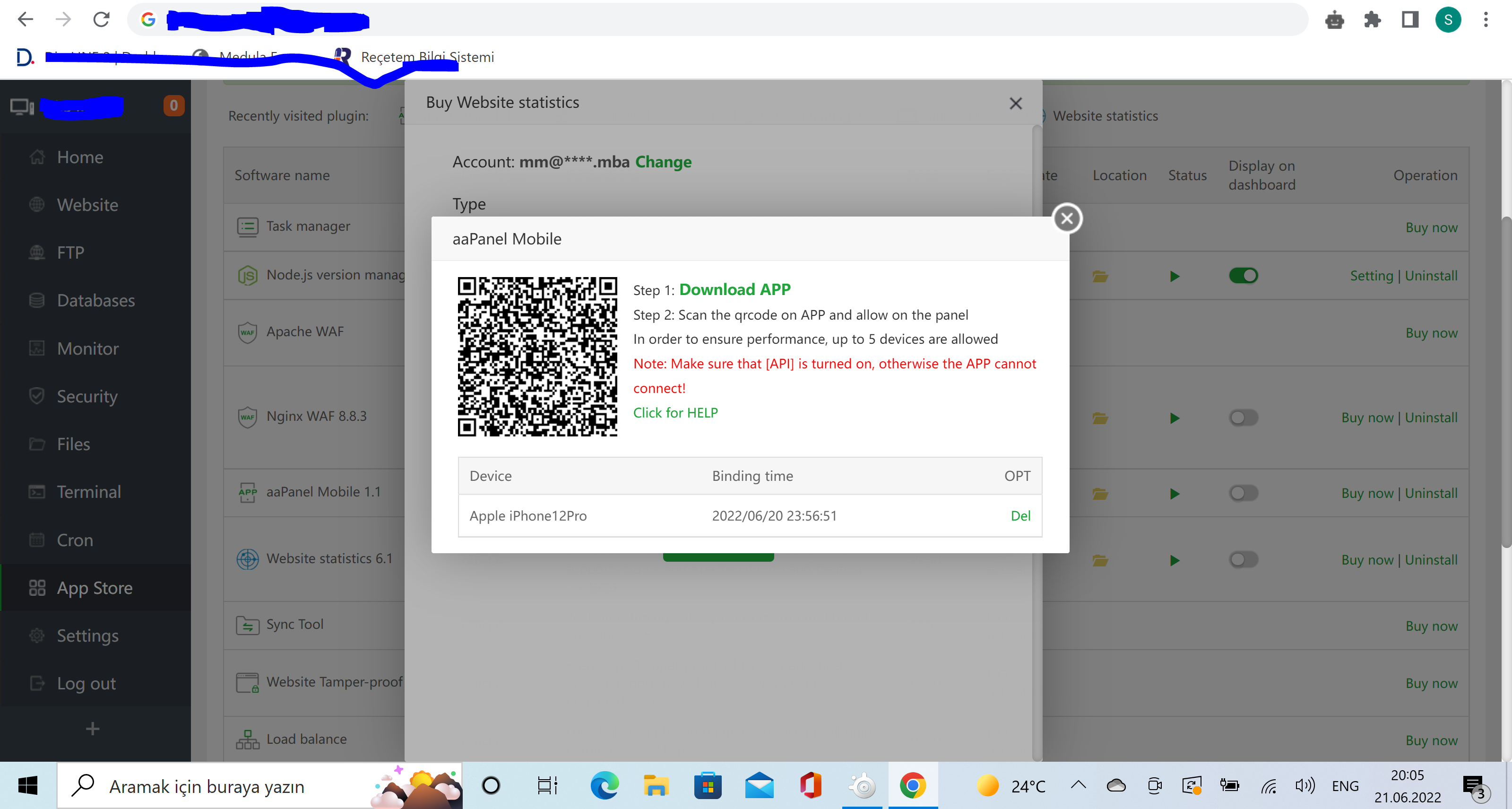Click the Website statistics status play icon
This screenshot has height=809, width=1512.
[x=1174, y=560]
